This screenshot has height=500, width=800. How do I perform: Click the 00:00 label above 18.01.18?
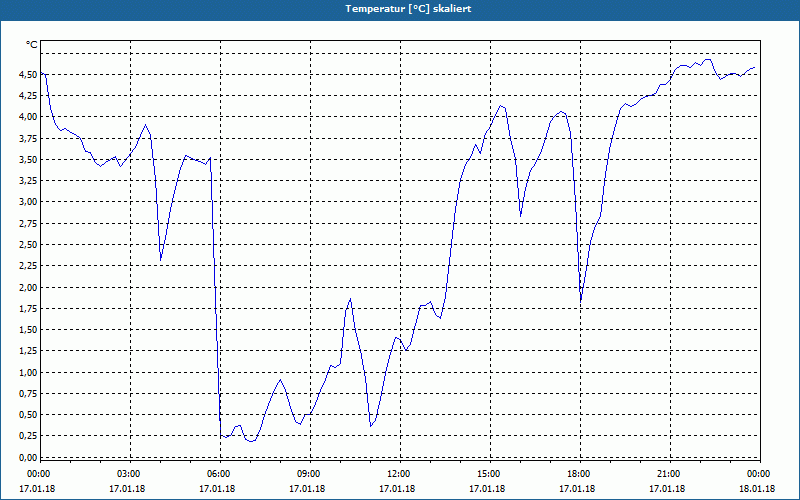tap(757, 474)
